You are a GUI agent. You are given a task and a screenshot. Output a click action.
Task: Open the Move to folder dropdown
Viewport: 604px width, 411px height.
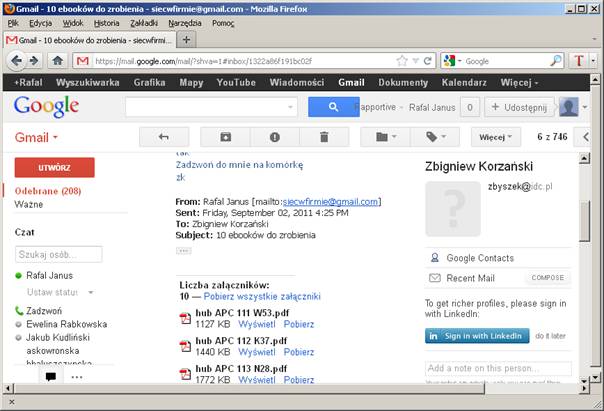tap(385, 137)
